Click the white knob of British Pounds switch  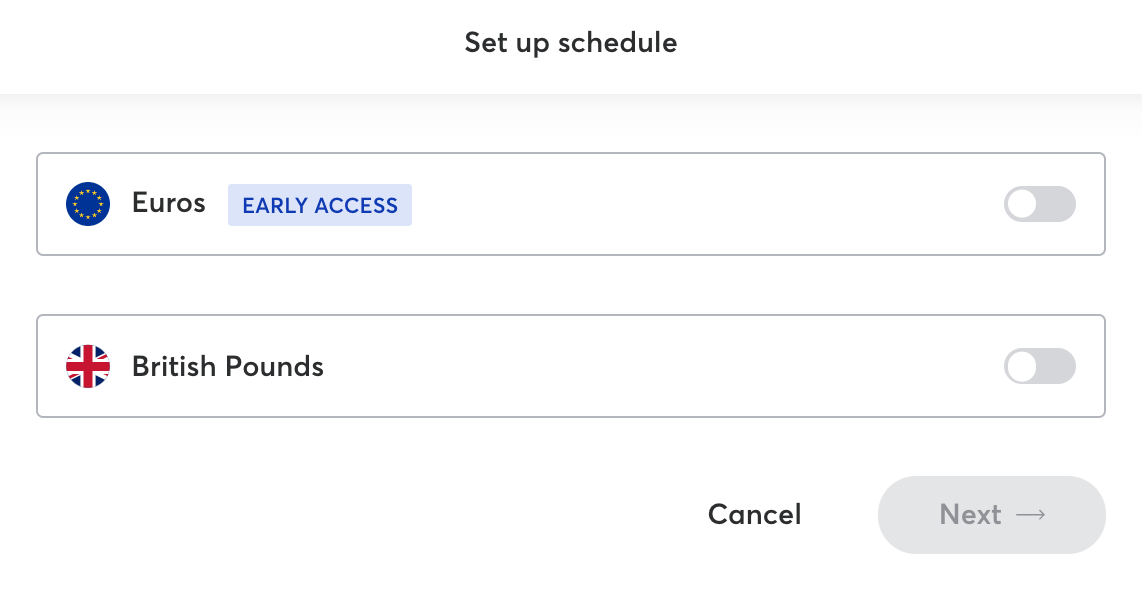pyautogui.click(x=1023, y=366)
